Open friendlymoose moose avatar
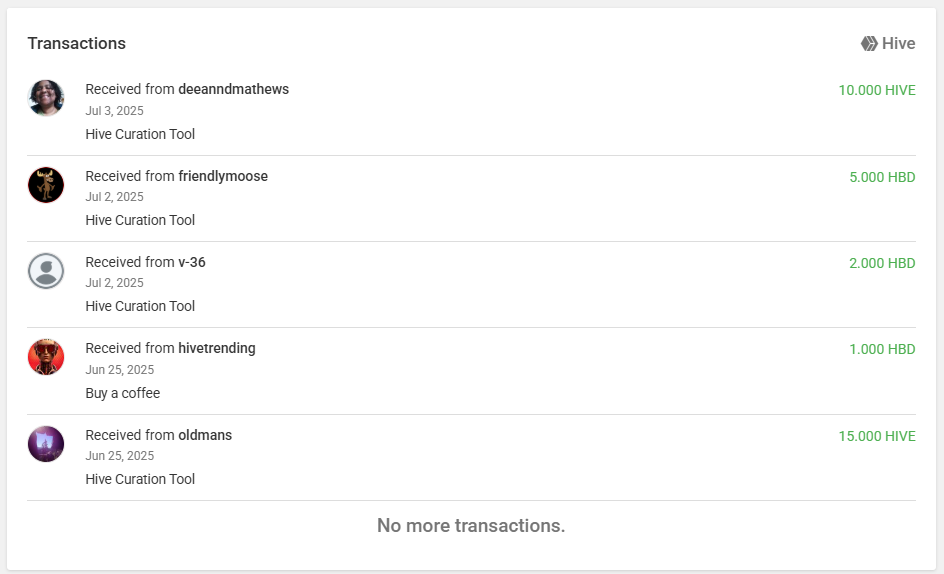 [x=46, y=185]
